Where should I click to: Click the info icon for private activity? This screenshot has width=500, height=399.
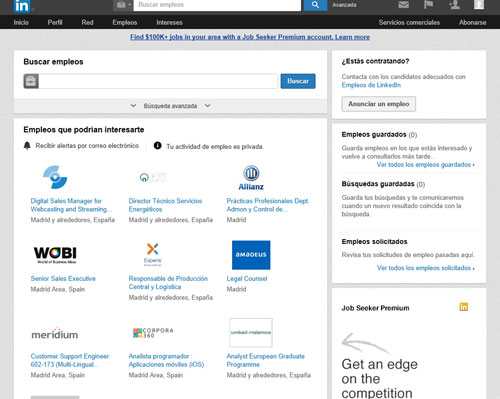tap(157, 146)
